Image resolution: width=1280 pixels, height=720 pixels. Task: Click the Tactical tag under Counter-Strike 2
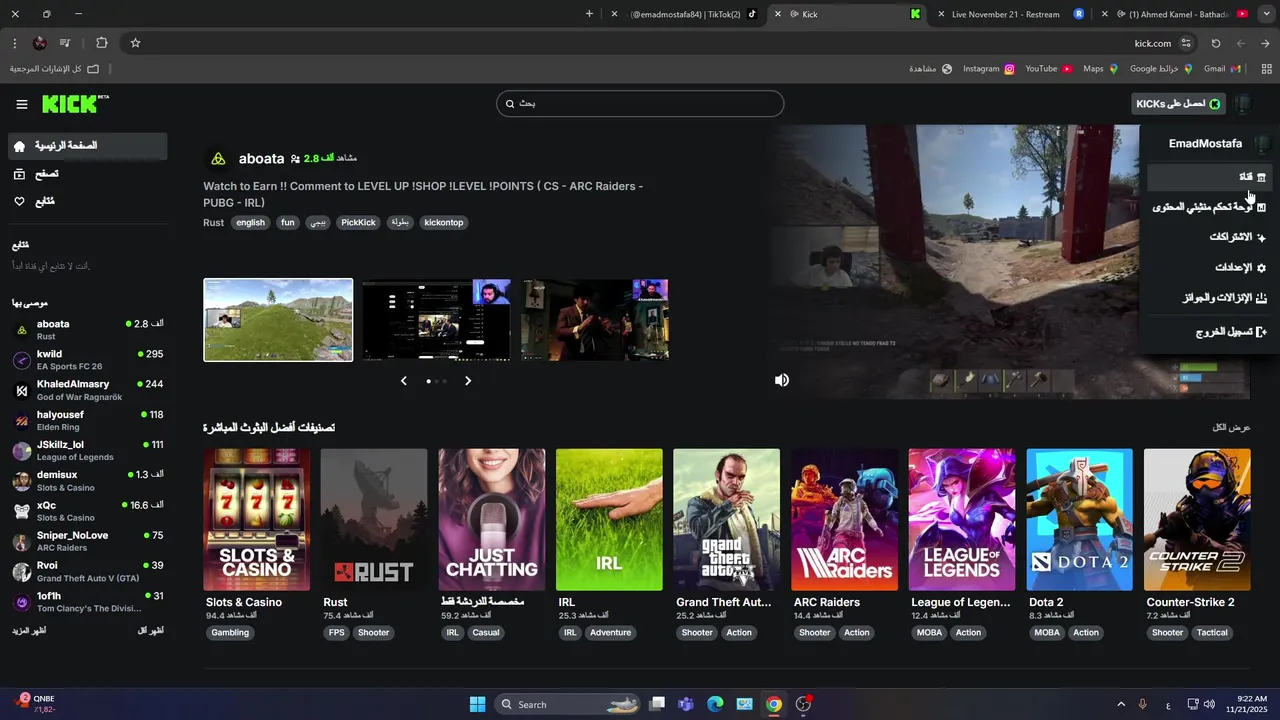coord(1212,632)
